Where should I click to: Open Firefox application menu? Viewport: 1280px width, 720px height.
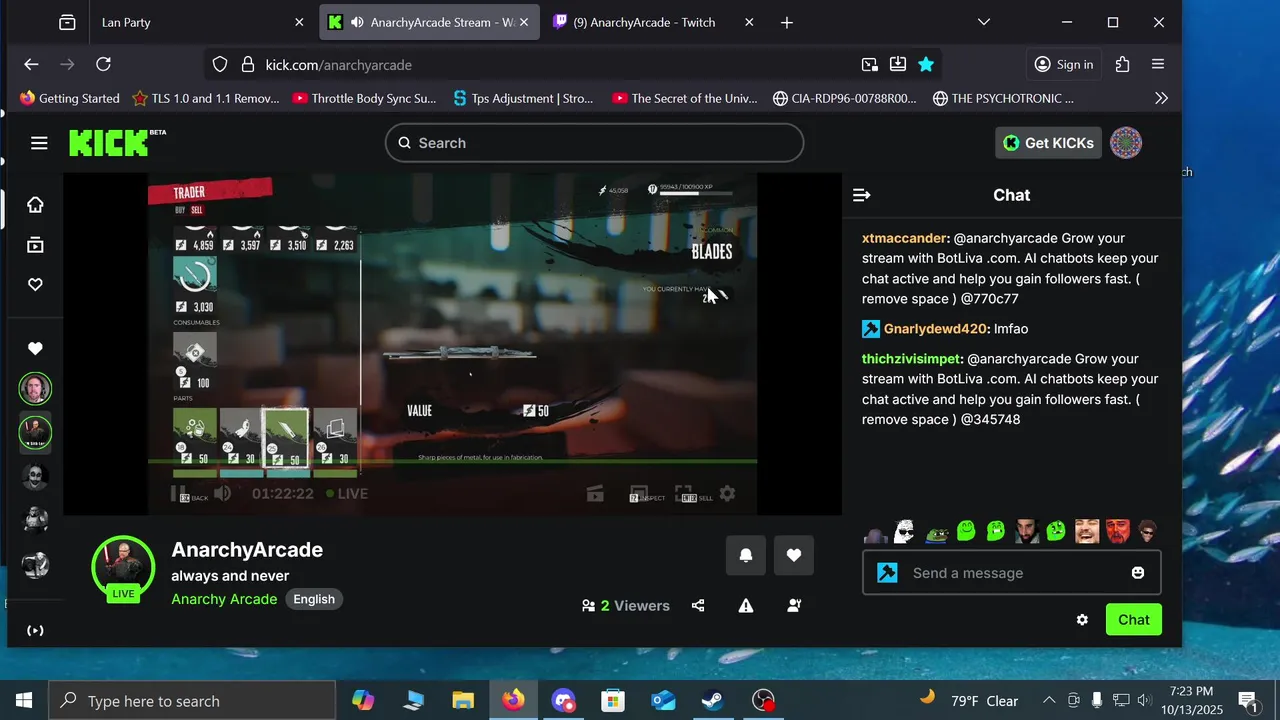tap(1158, 64)
